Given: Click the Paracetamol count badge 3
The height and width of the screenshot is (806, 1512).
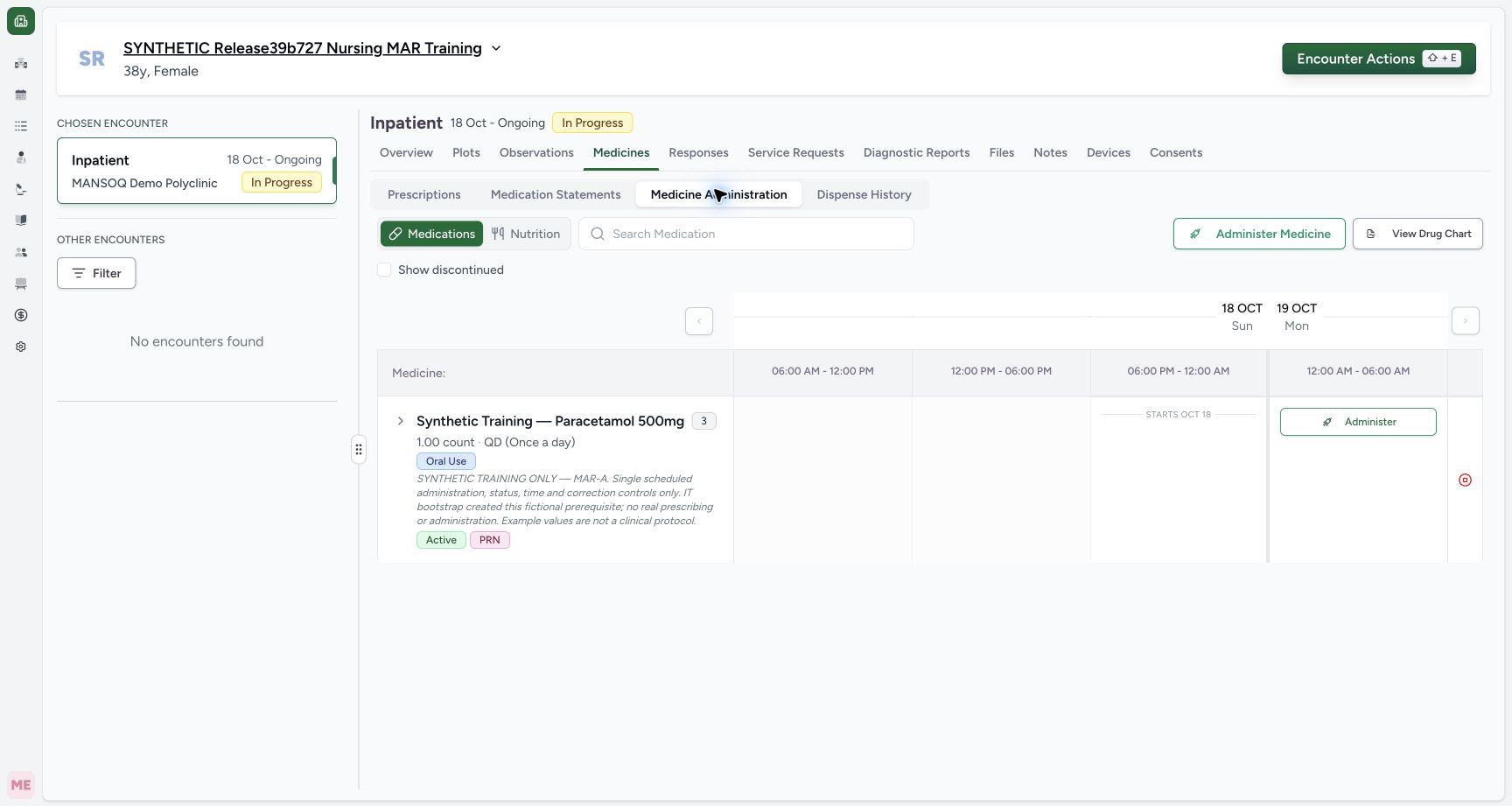Looking at the screenshot, I should pos(703,421).
